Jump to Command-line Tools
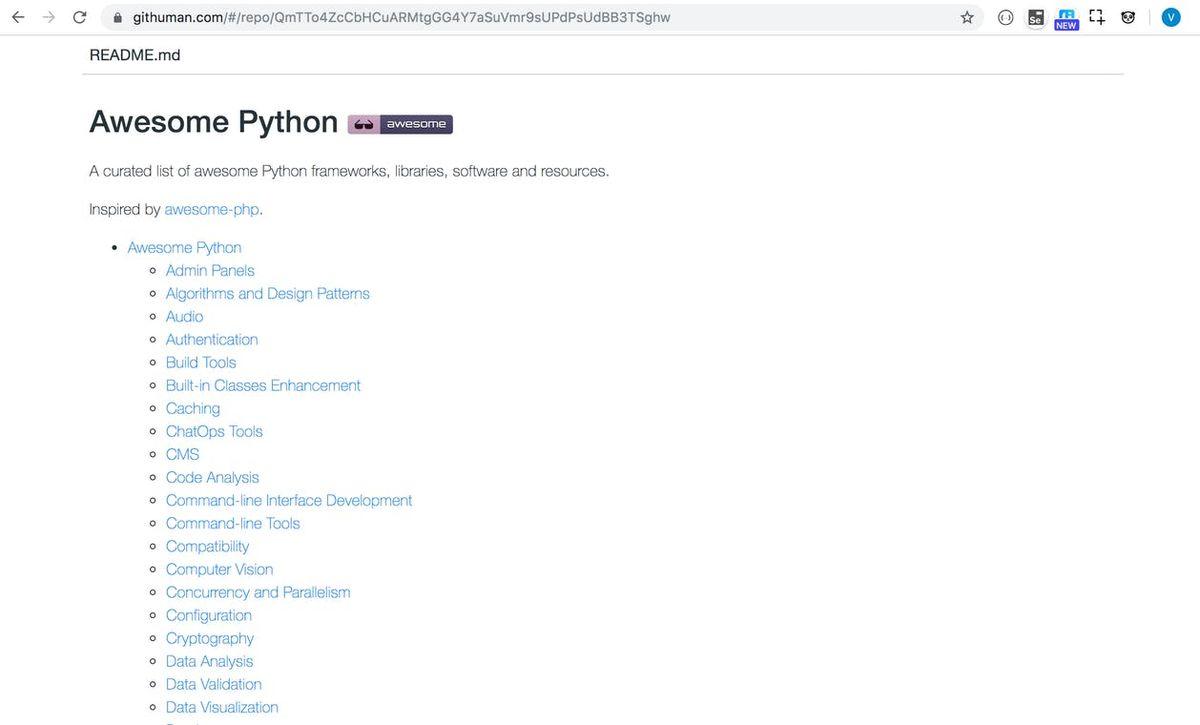Screen dimensions: 1200x725 click(x=233, y=523)
